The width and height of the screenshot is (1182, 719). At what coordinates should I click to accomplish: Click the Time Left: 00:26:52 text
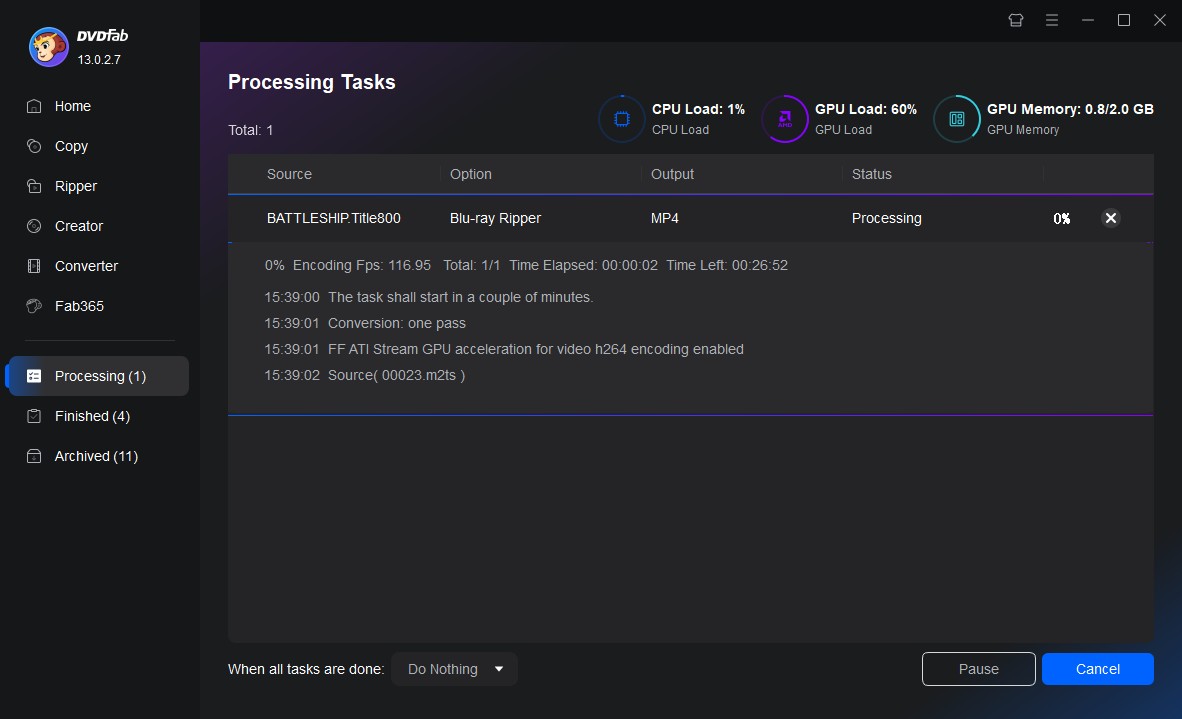[x=727, y=265]
